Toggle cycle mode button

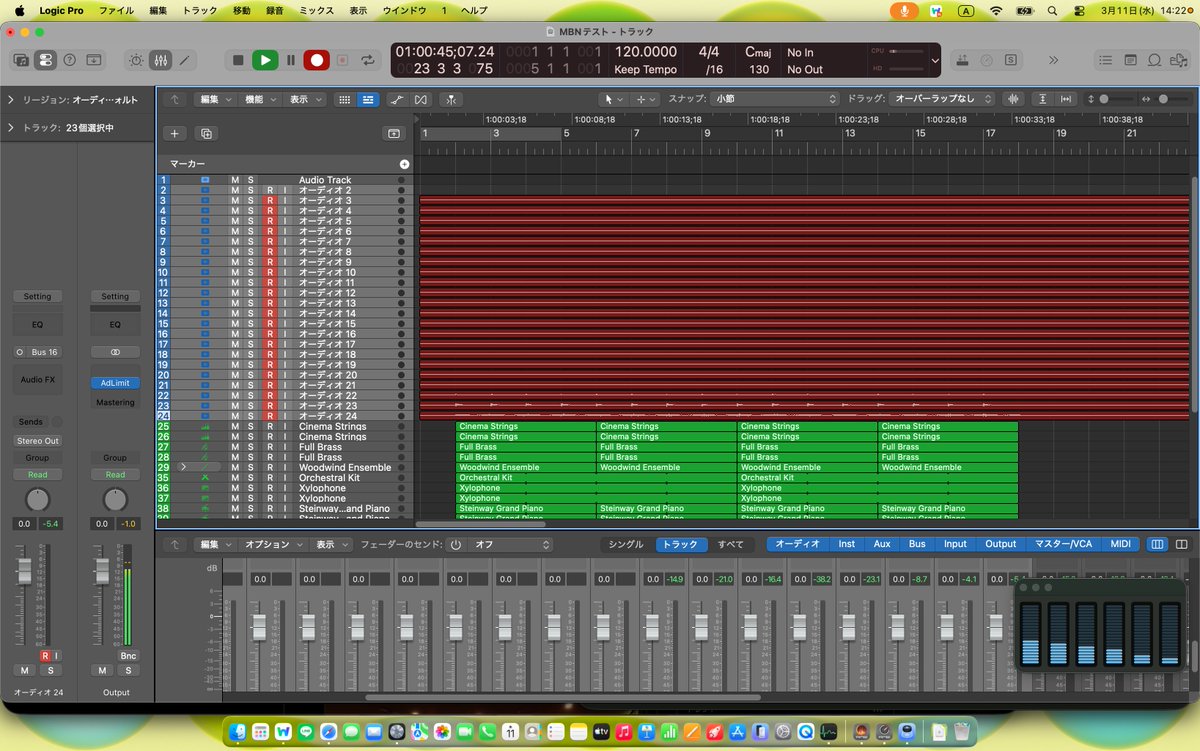pos(368,60)
